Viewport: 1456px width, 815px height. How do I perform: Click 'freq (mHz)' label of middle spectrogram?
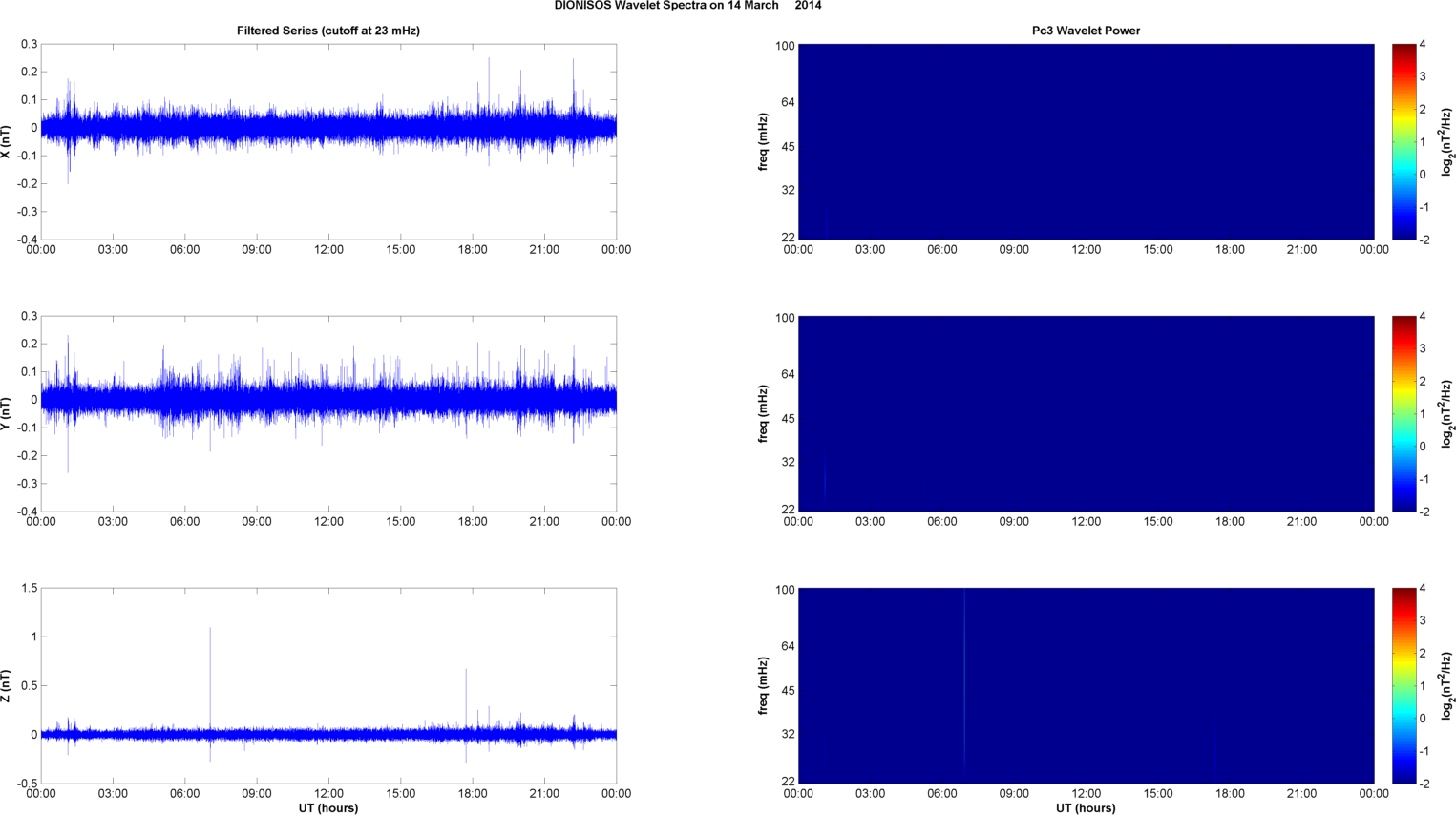764,413
